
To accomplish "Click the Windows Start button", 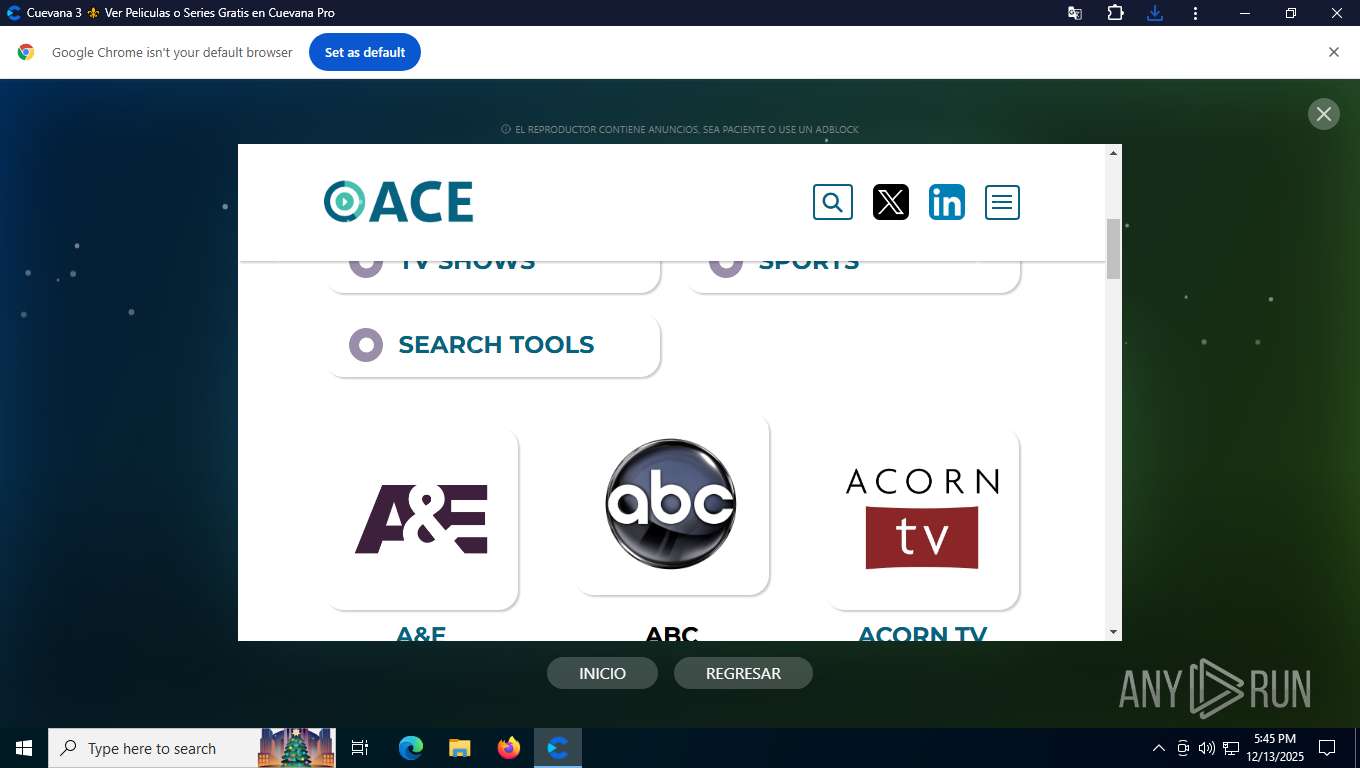I will click(24, 748).
